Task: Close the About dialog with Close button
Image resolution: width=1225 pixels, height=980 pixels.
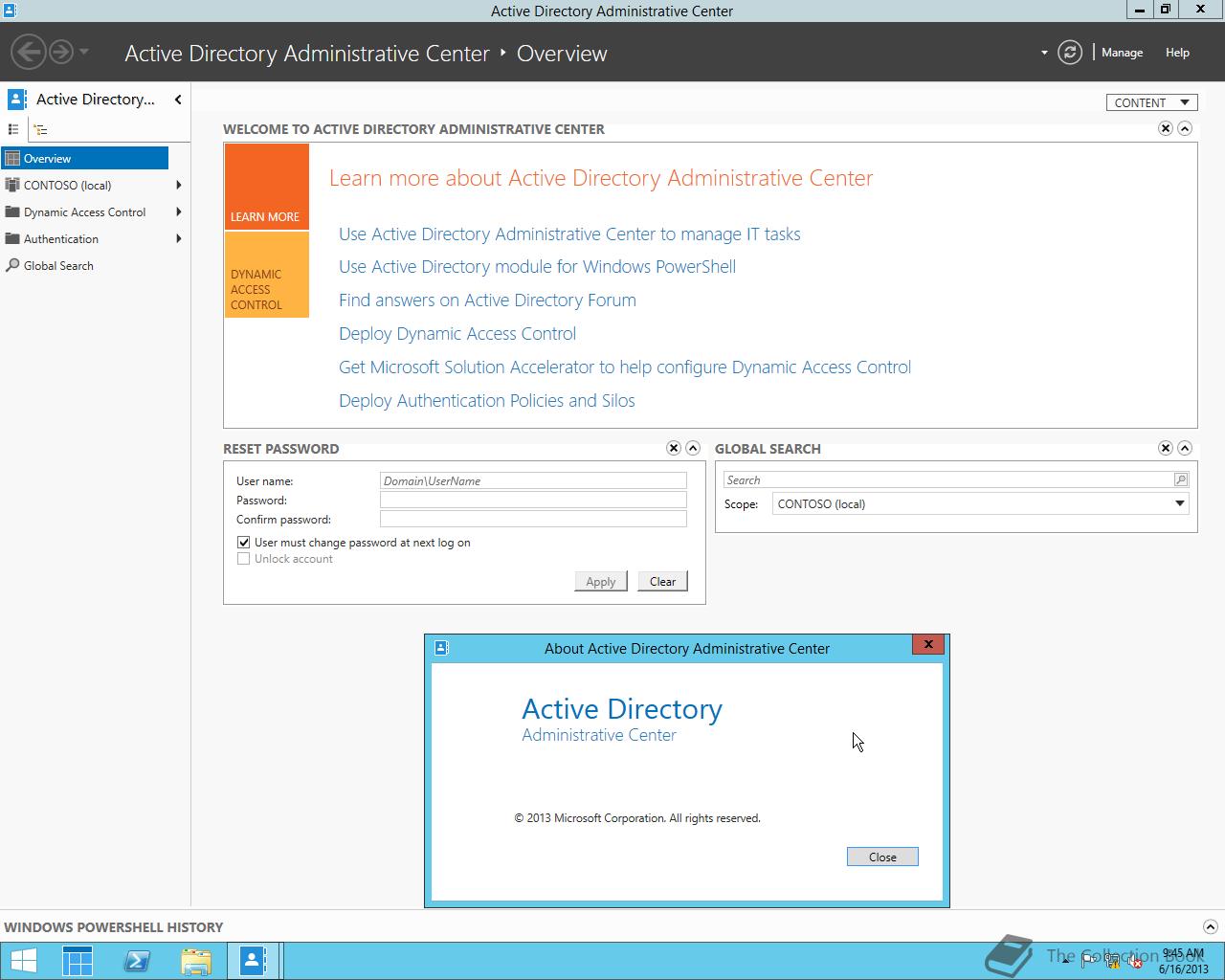Action: (x=882, y=857)
